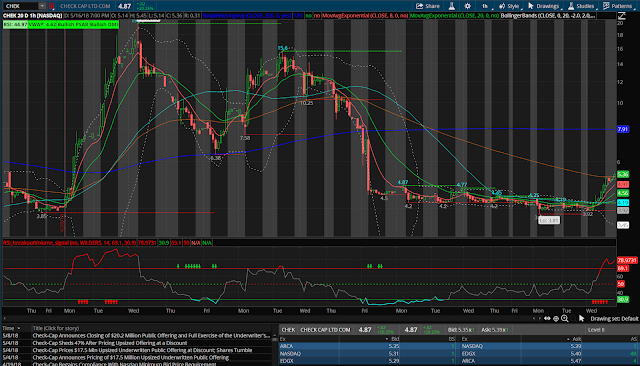640x366 pixels.
Task: Click the 15.6 high label on chart
Action: [282, 48]
